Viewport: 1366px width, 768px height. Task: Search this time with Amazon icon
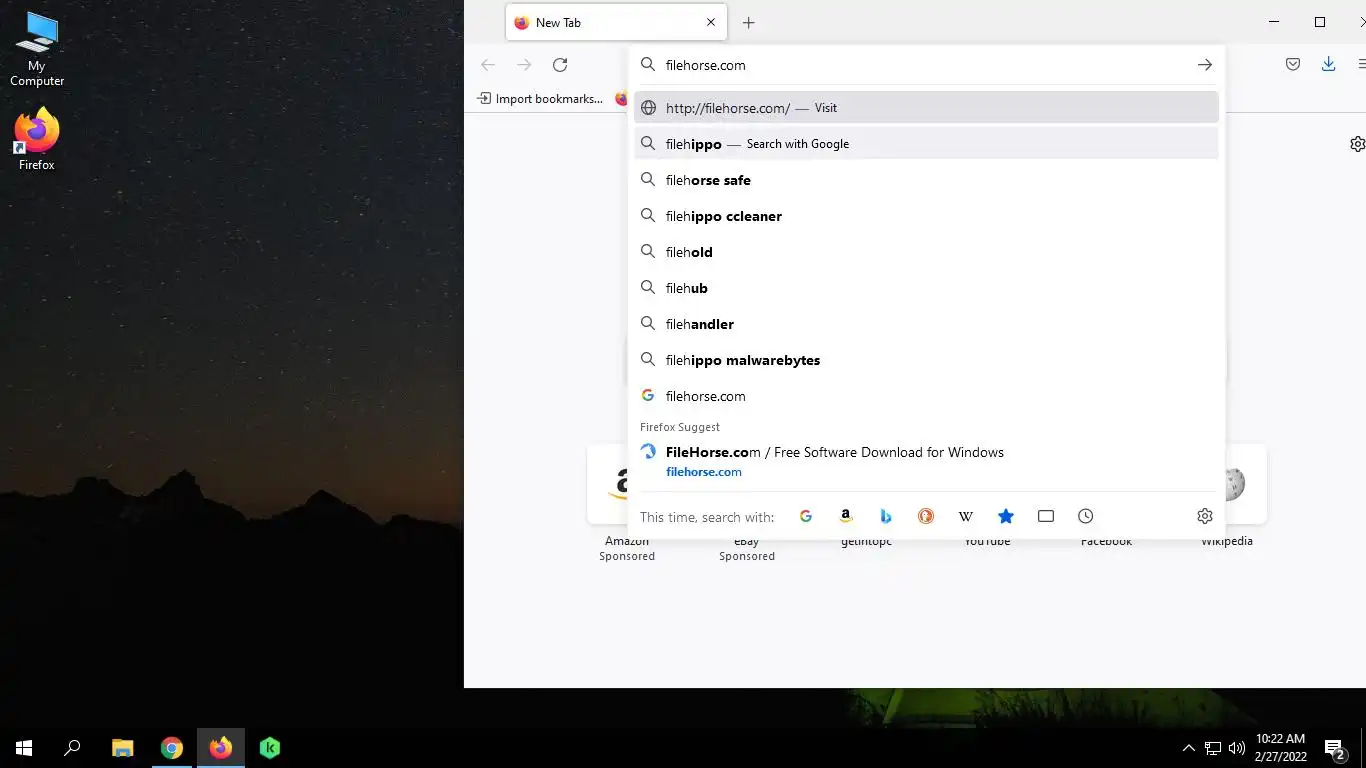(846, 516)
